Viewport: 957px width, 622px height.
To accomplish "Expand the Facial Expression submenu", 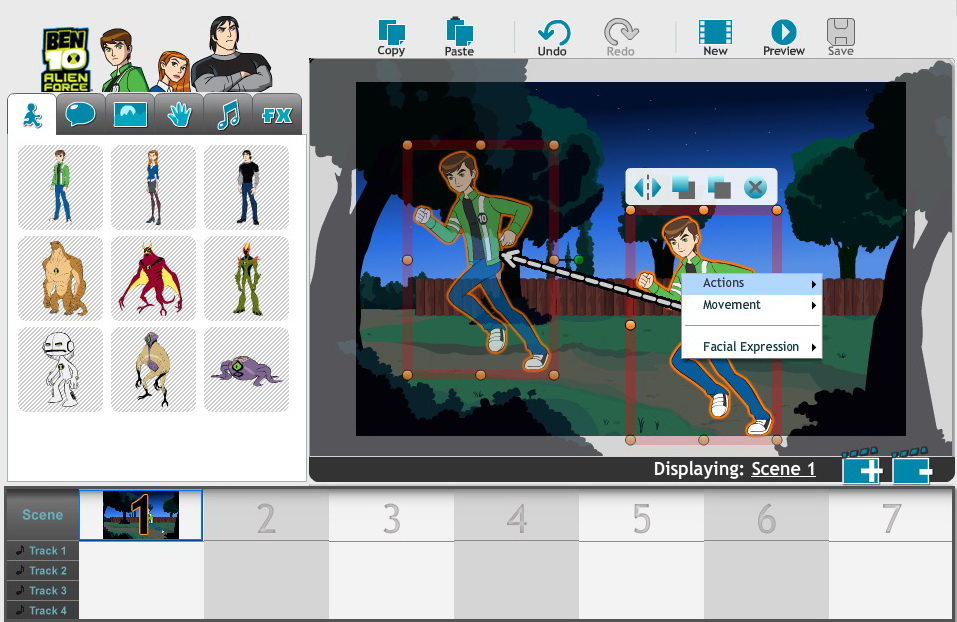I will click(752, 347).
